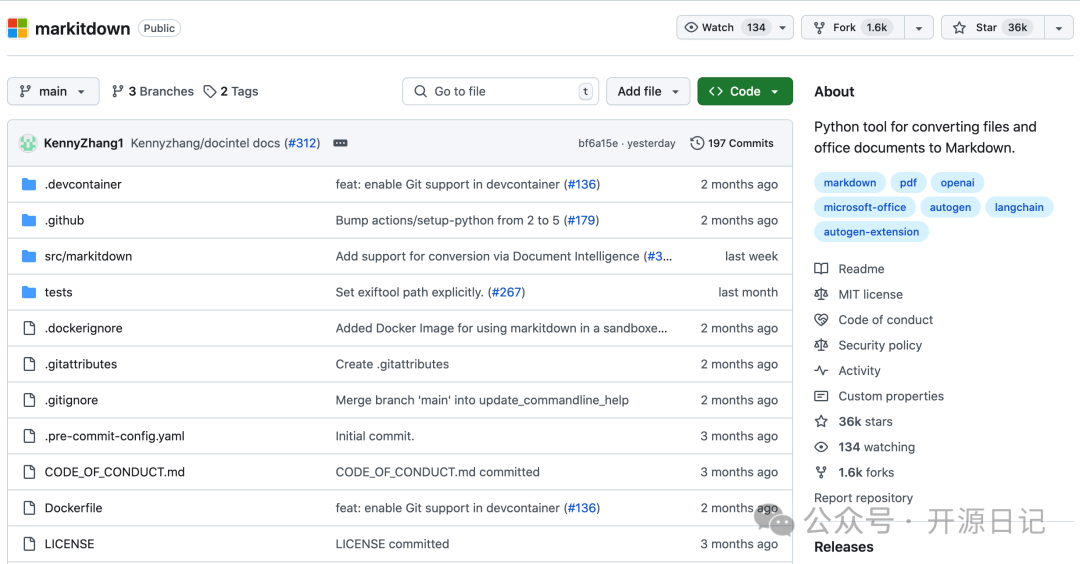1080x564 pixels.
Task: Expand commit message with ellipsis icon
Action: click(x=340, y=143)
